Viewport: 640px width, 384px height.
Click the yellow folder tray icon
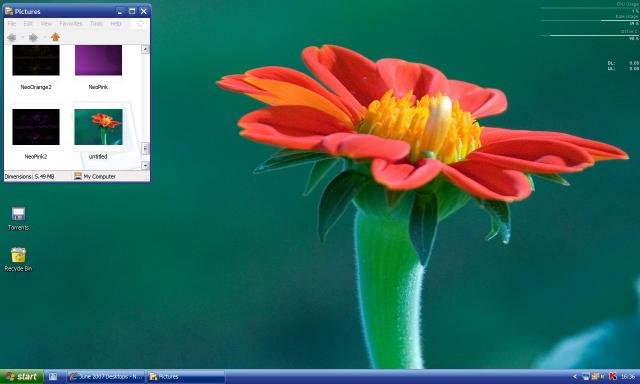[x=597, y=376]
